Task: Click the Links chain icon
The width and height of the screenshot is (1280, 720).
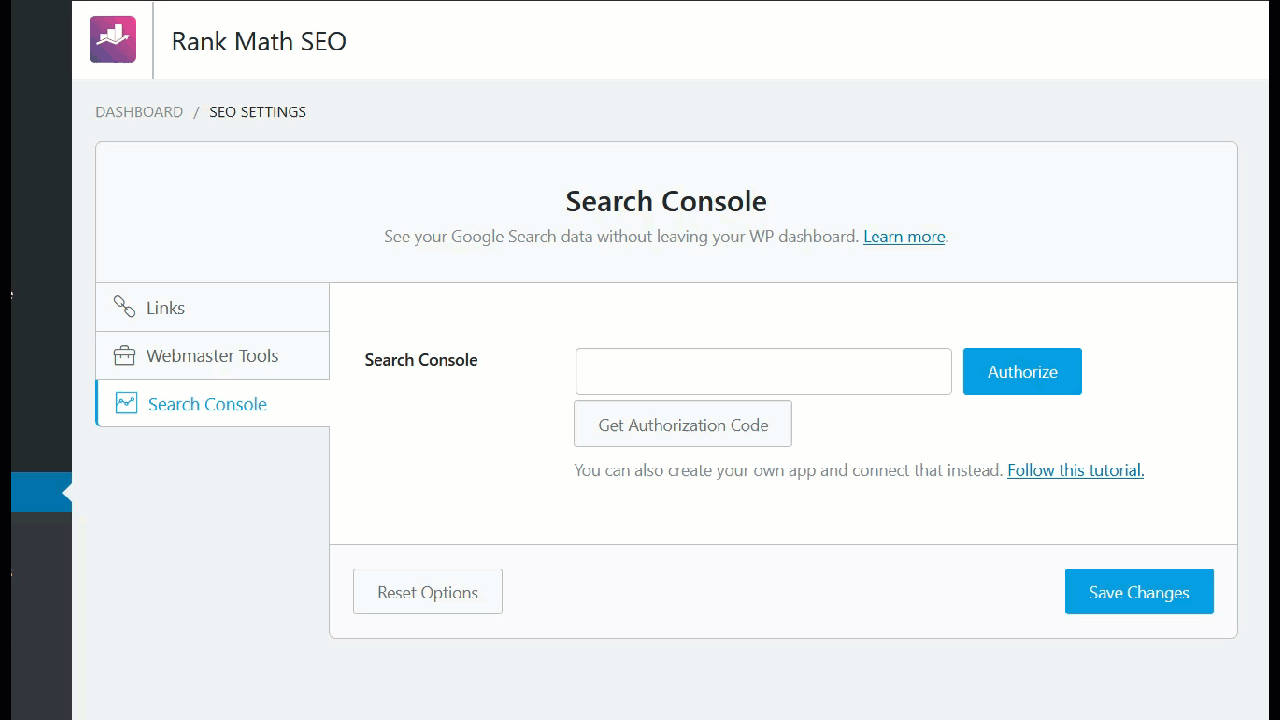Action: pyautogui.click(x=124, y=307)
